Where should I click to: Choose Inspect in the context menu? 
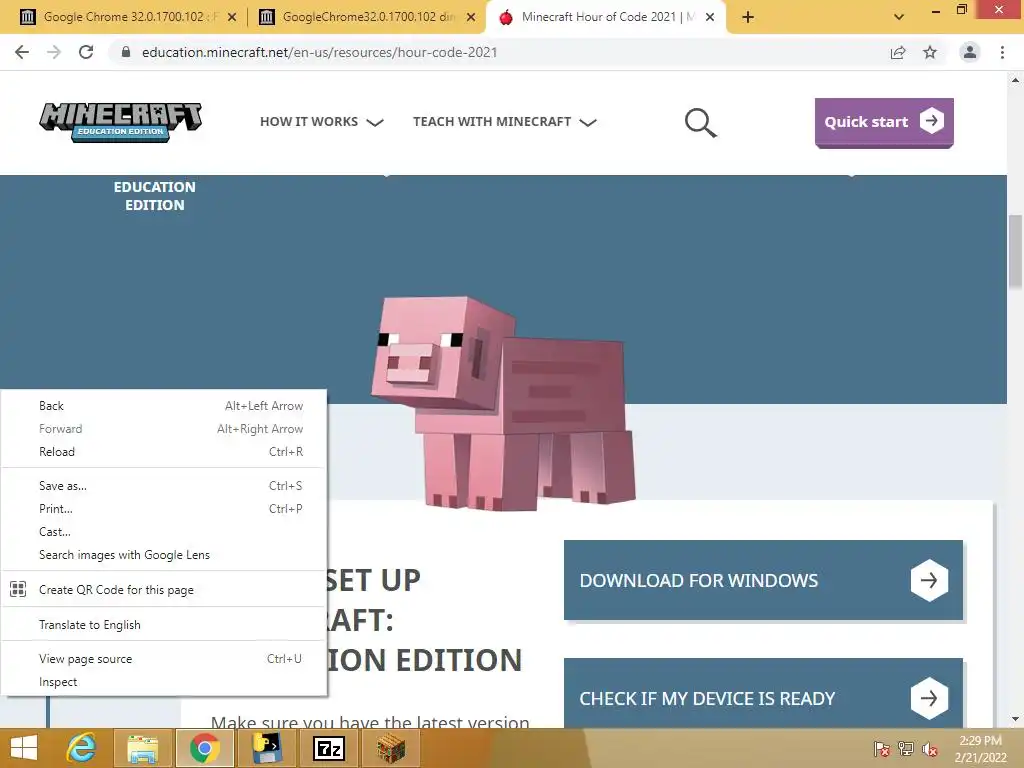point(163,682)
